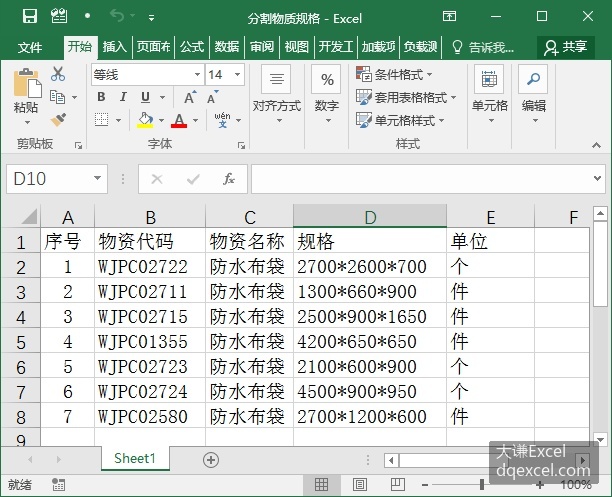Click Decrease Font Size icon

213,97
